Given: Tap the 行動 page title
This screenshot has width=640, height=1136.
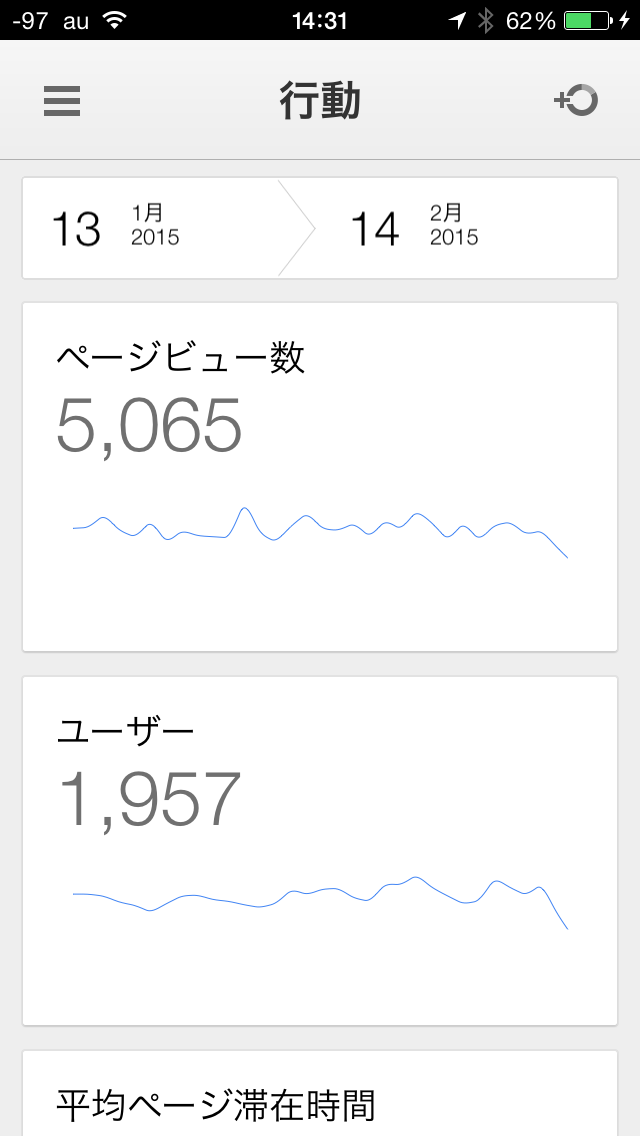Looking at the screenshot, I should (320, 101).
